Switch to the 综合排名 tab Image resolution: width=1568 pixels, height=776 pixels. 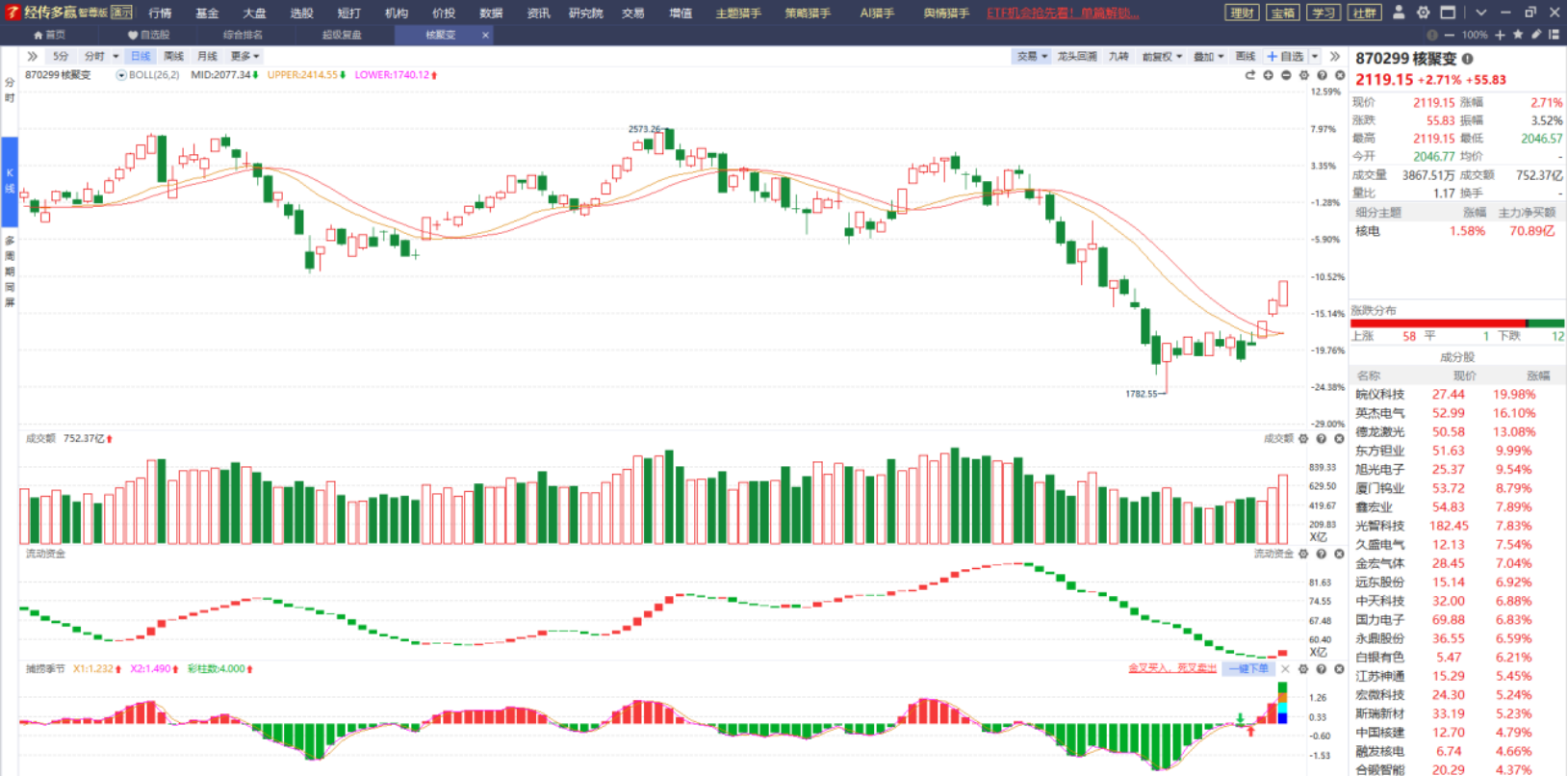tap(243, 35)
